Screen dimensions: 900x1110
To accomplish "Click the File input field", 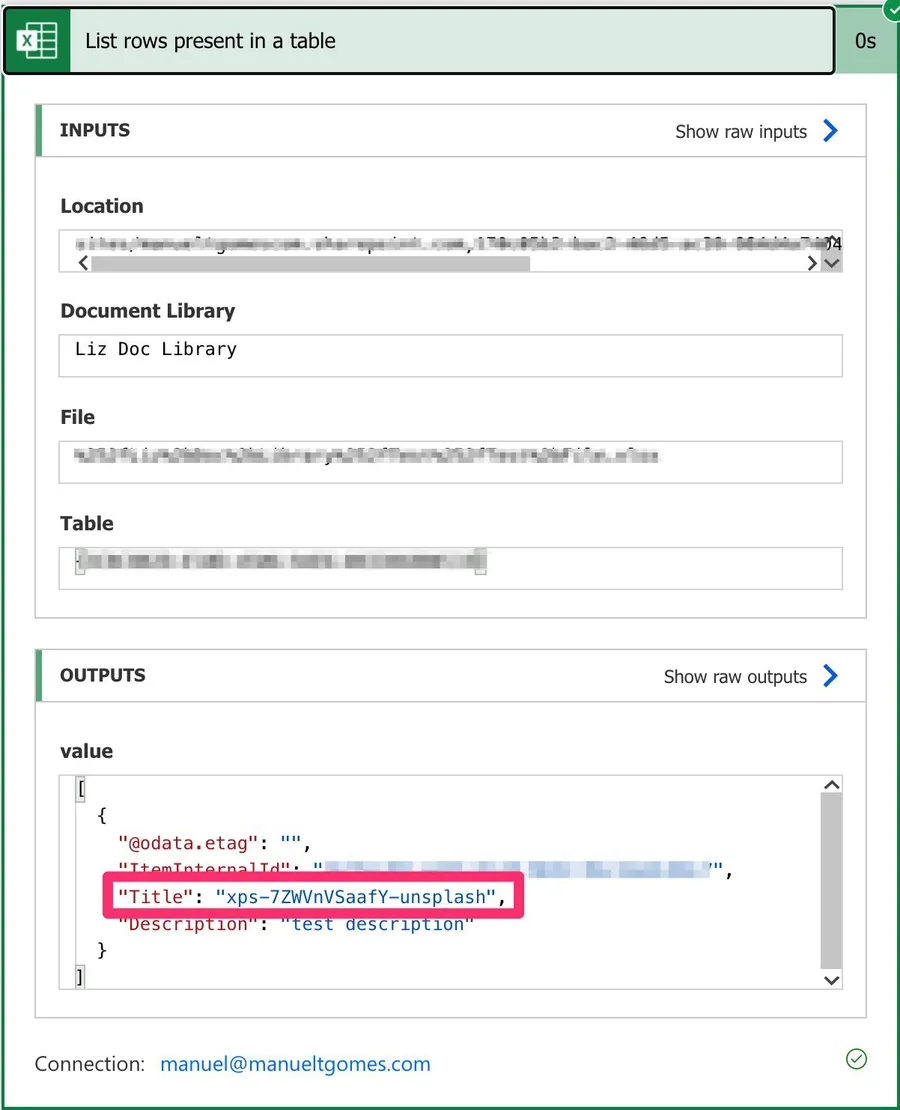I will pyautogui.click(x=450, y=461).
